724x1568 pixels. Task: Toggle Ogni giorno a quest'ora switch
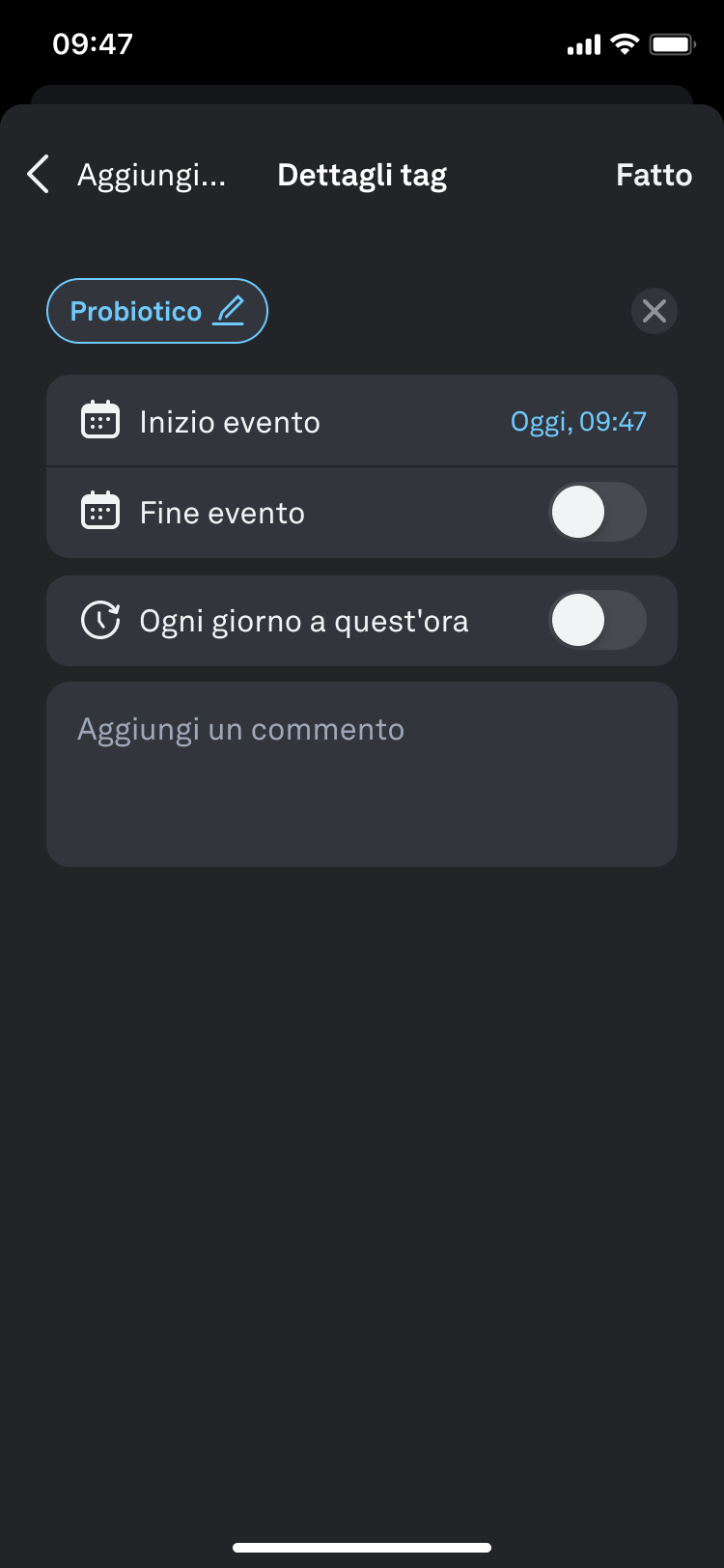[x=597, y=621]
